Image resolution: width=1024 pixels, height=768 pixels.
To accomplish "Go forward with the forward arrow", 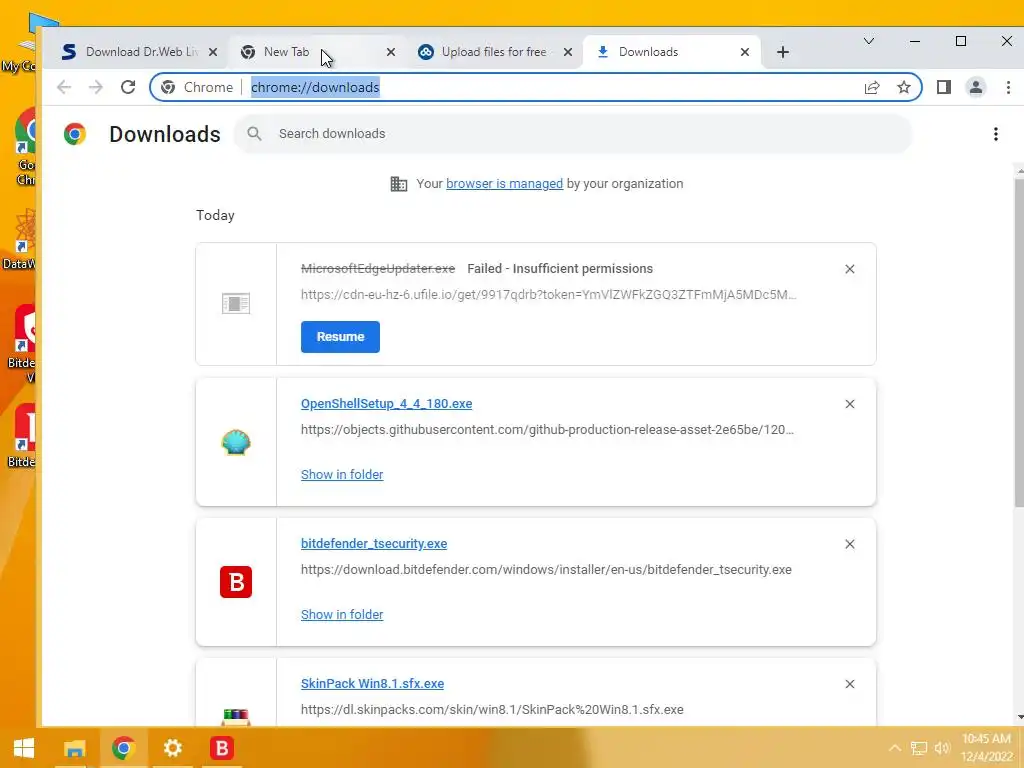I will [x=95, y=88].
